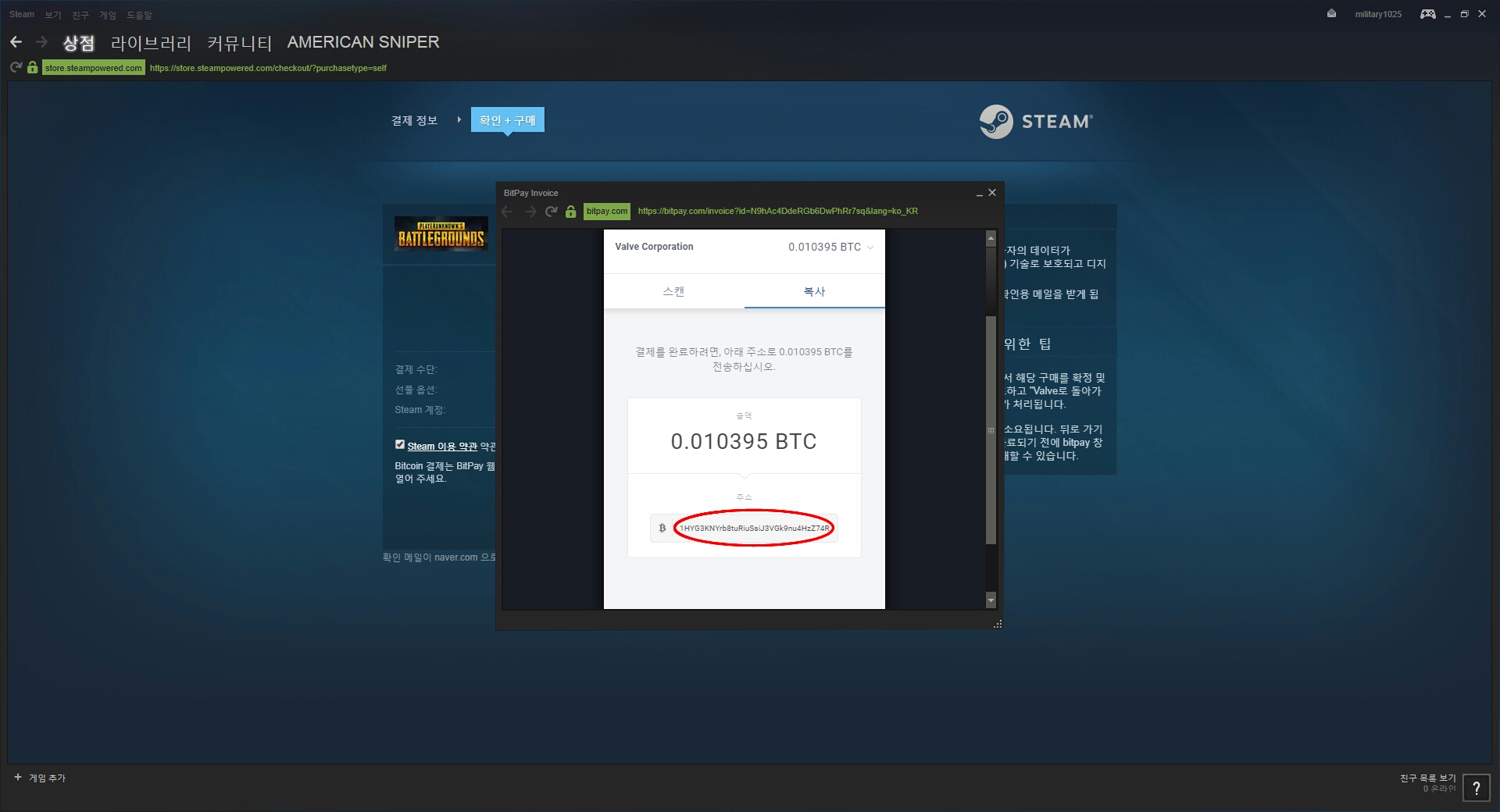Reload the BitPay invoice page

[552, 212]
